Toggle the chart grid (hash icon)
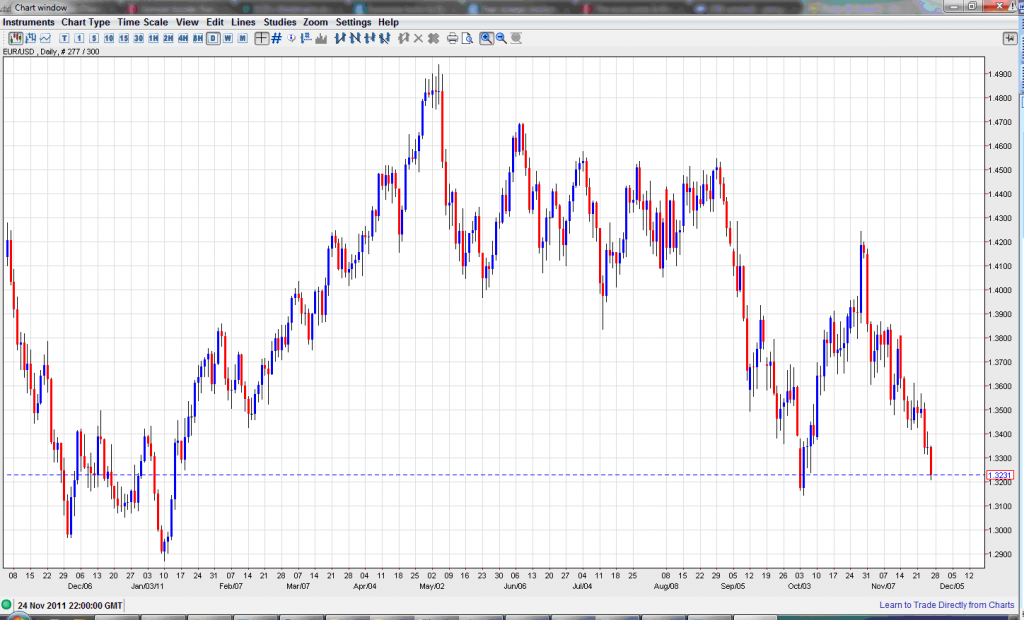Viewport: 1024px width, 620px height. pyautogui.click(x=276, y=39)
